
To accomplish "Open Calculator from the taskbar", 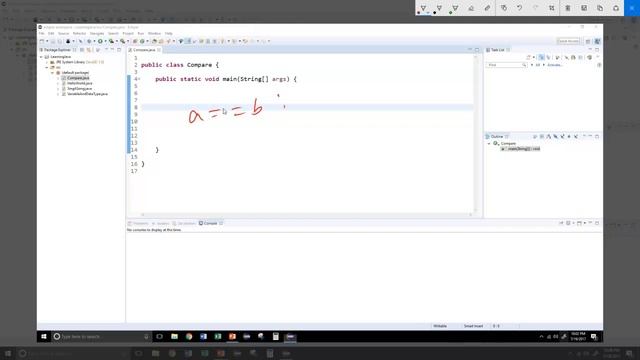I will tap(276, 337).
